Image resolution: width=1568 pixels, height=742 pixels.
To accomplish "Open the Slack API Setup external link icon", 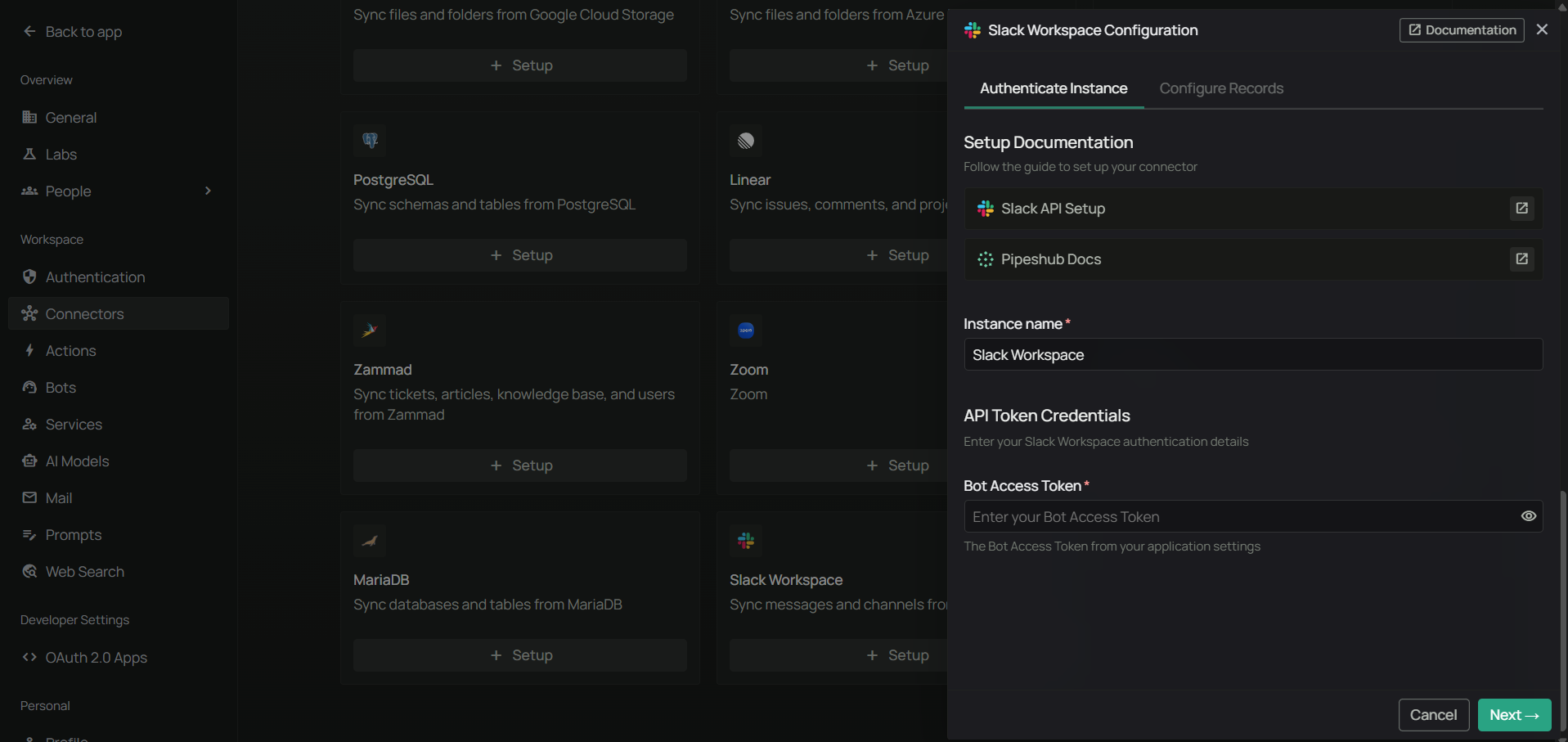I will tap(1521, 209).
